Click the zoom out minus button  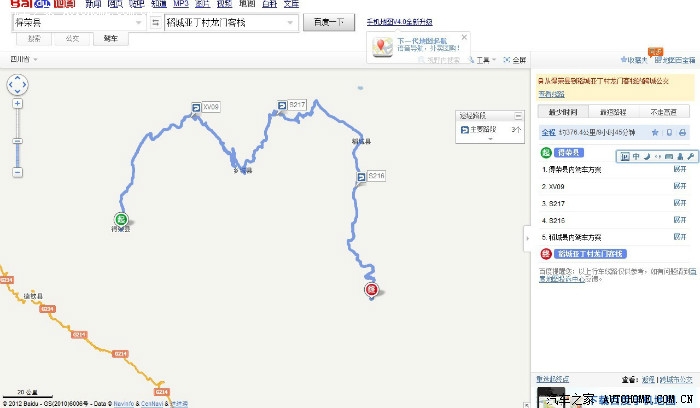click(17, 173)
